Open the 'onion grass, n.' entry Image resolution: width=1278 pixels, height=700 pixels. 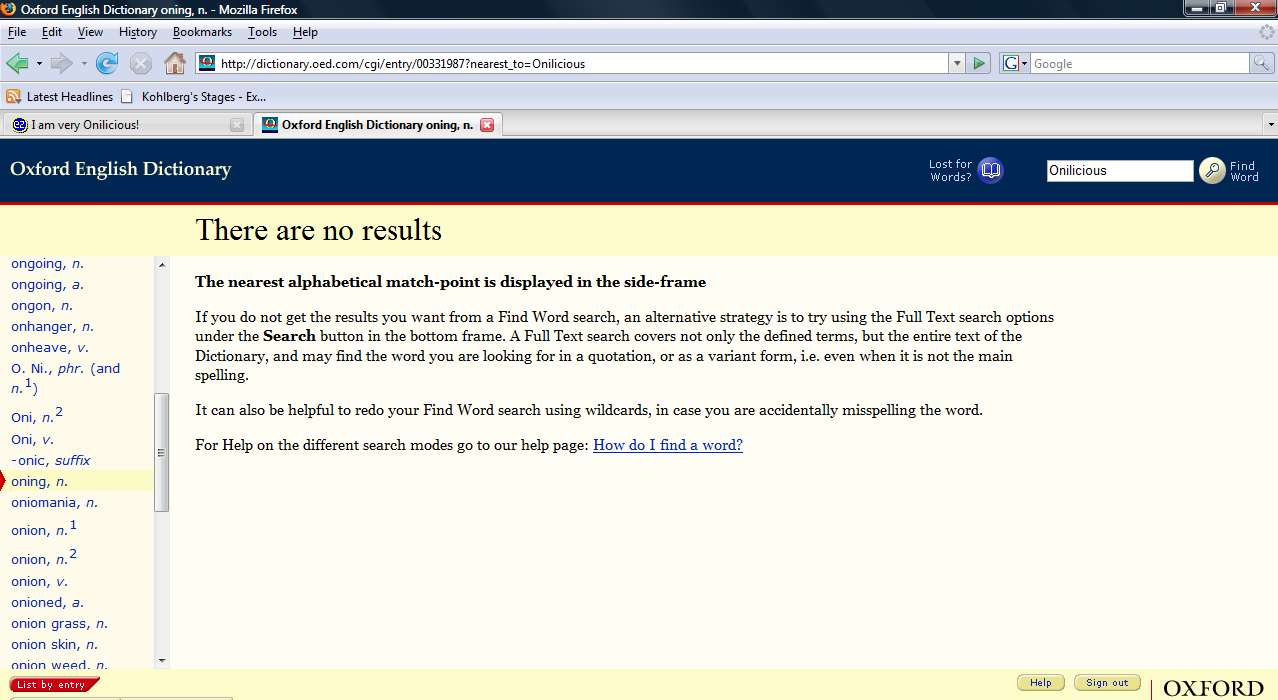tap(60, 624)
